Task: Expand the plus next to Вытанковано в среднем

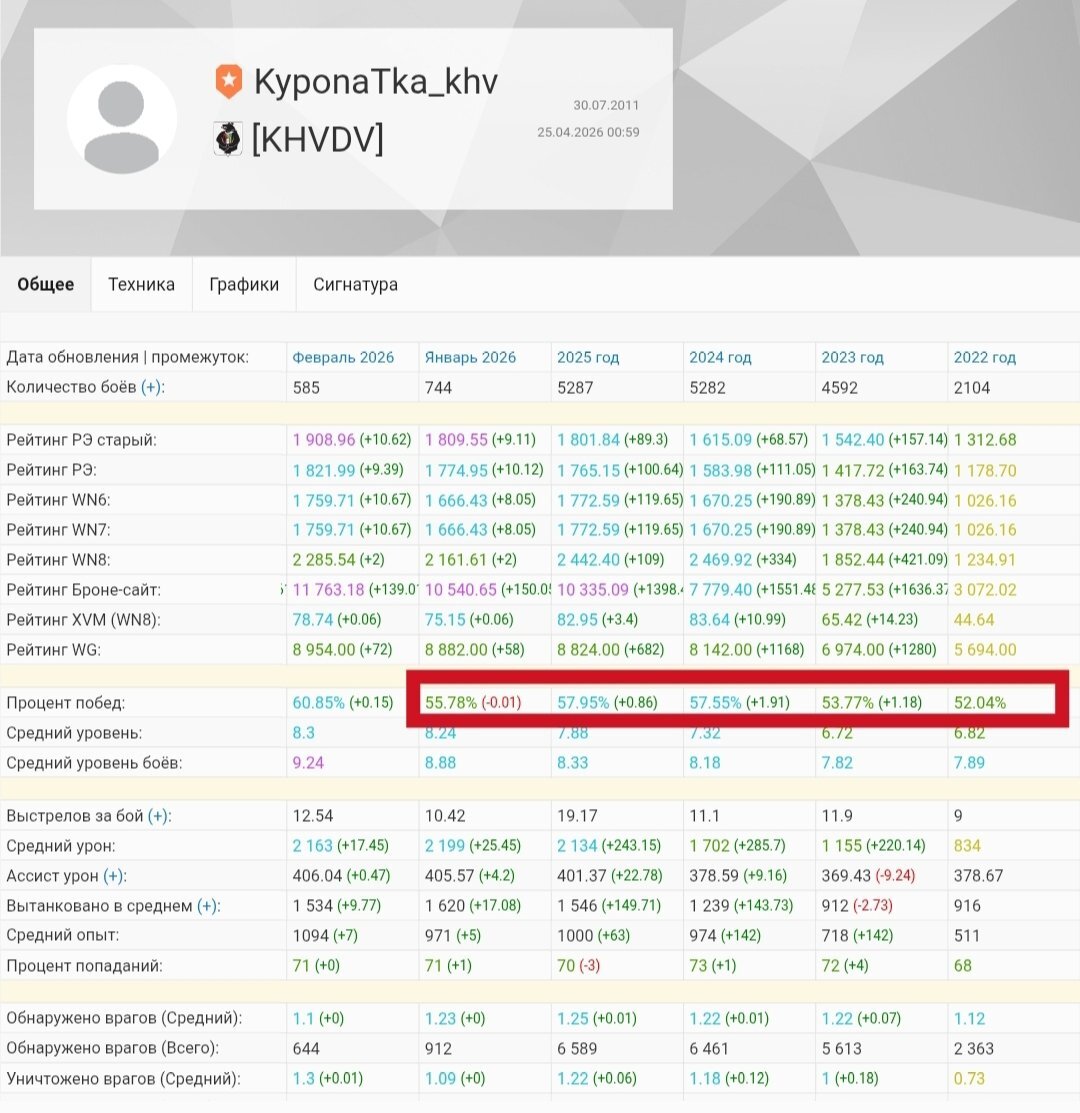Action: tap(207, 906)
